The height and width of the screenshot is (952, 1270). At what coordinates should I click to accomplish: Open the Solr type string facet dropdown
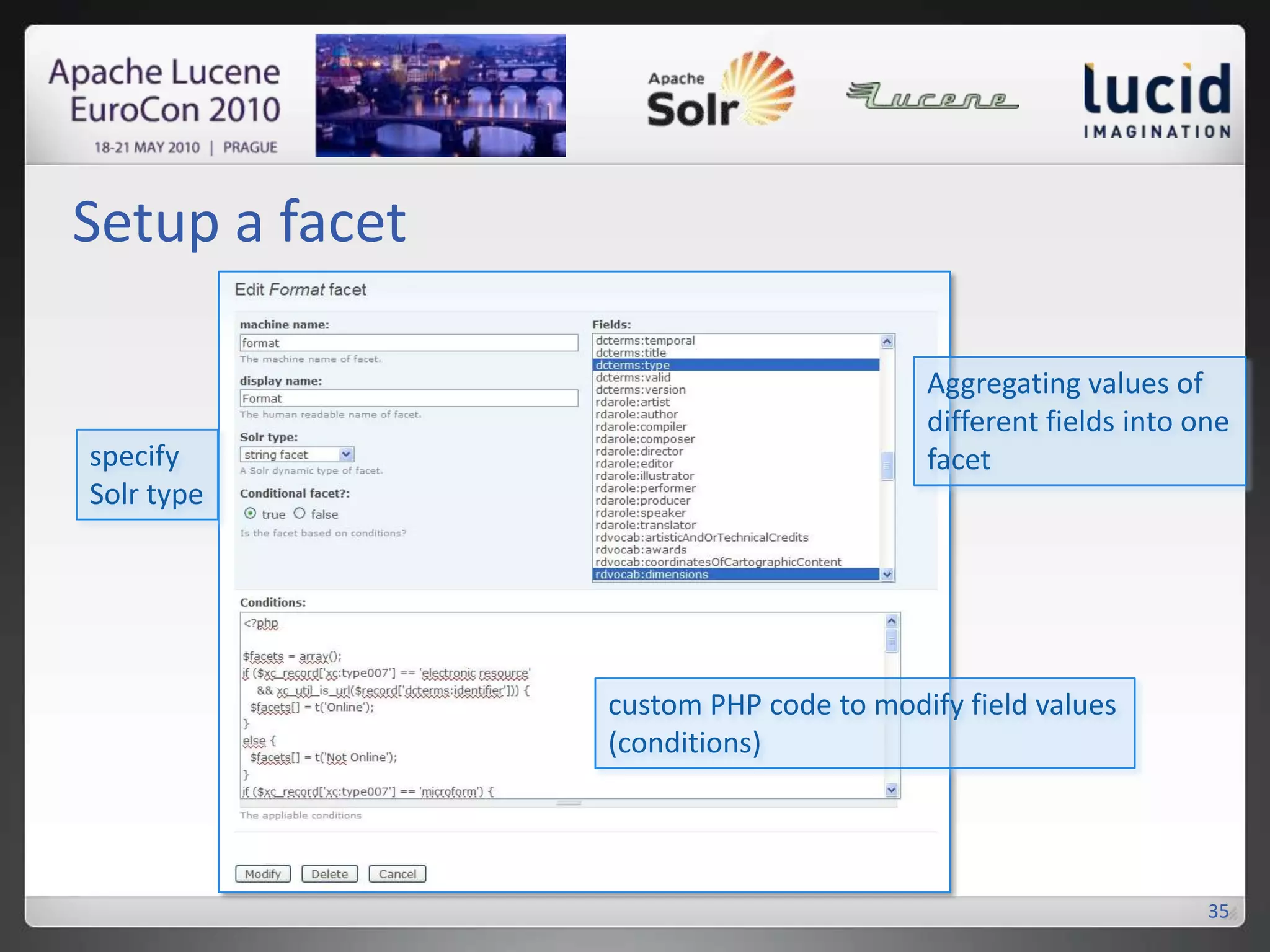[346, 454]
